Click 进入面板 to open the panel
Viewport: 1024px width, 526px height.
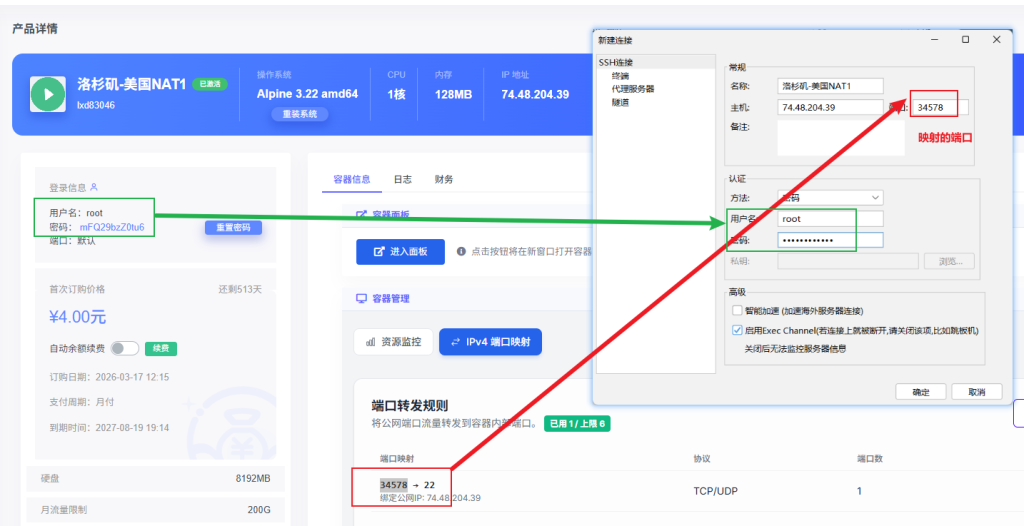(400, 252)
